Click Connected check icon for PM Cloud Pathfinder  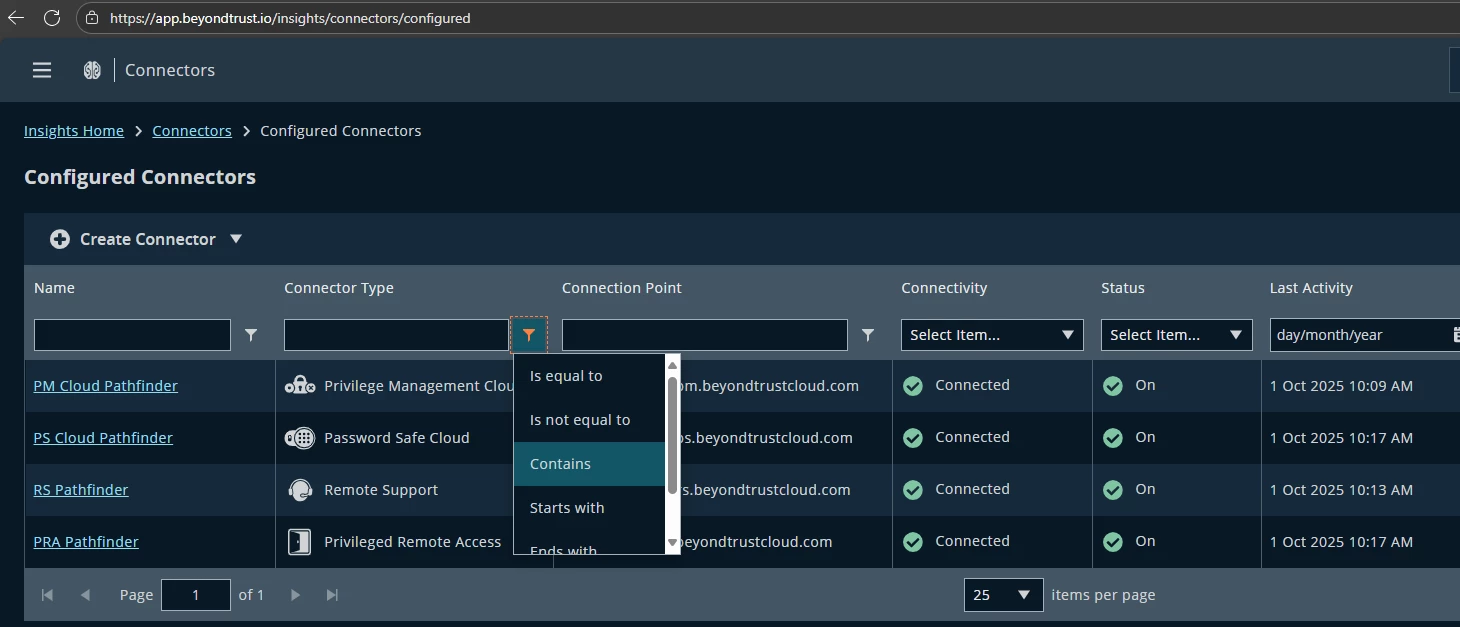pyautogui.click(x=913, y=386)
